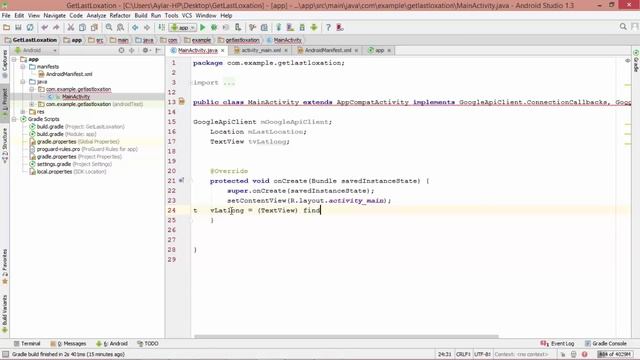Click the Copy toolbar icon
This screenshot has height=360, width=640.
(x=82, y=27)
